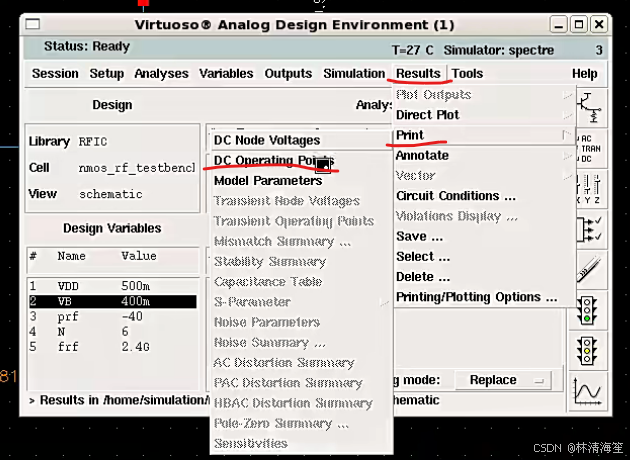Open the window menu box in title bar

click(x=33, y=25)
